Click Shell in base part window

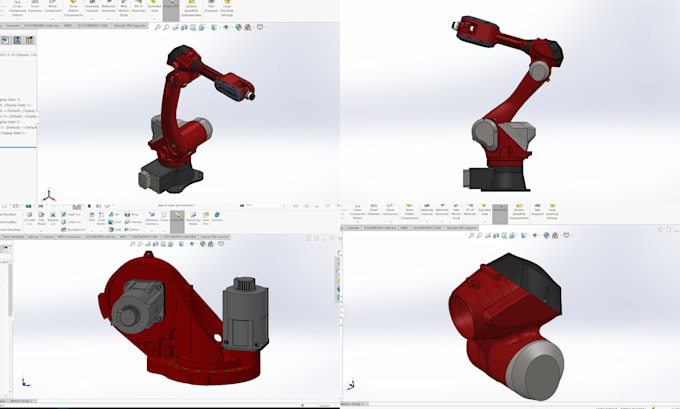(x=115, y=229)
